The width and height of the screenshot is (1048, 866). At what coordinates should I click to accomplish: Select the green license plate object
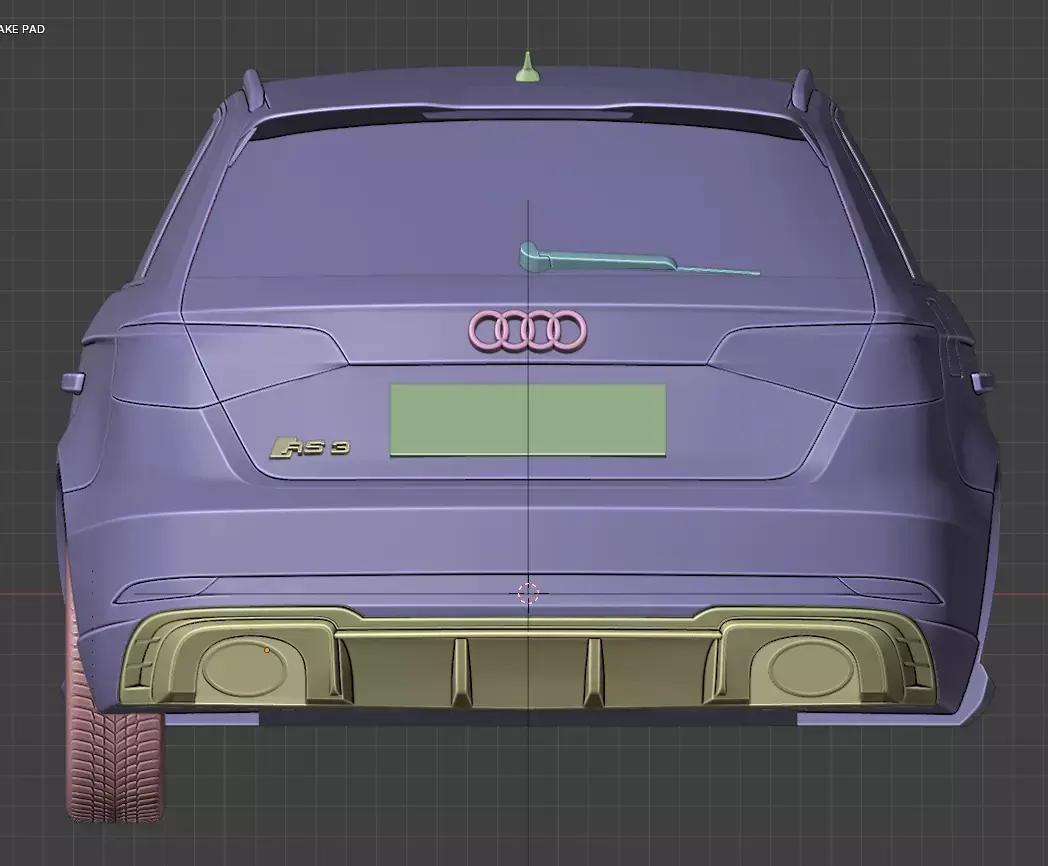click(x=528, y=420)
